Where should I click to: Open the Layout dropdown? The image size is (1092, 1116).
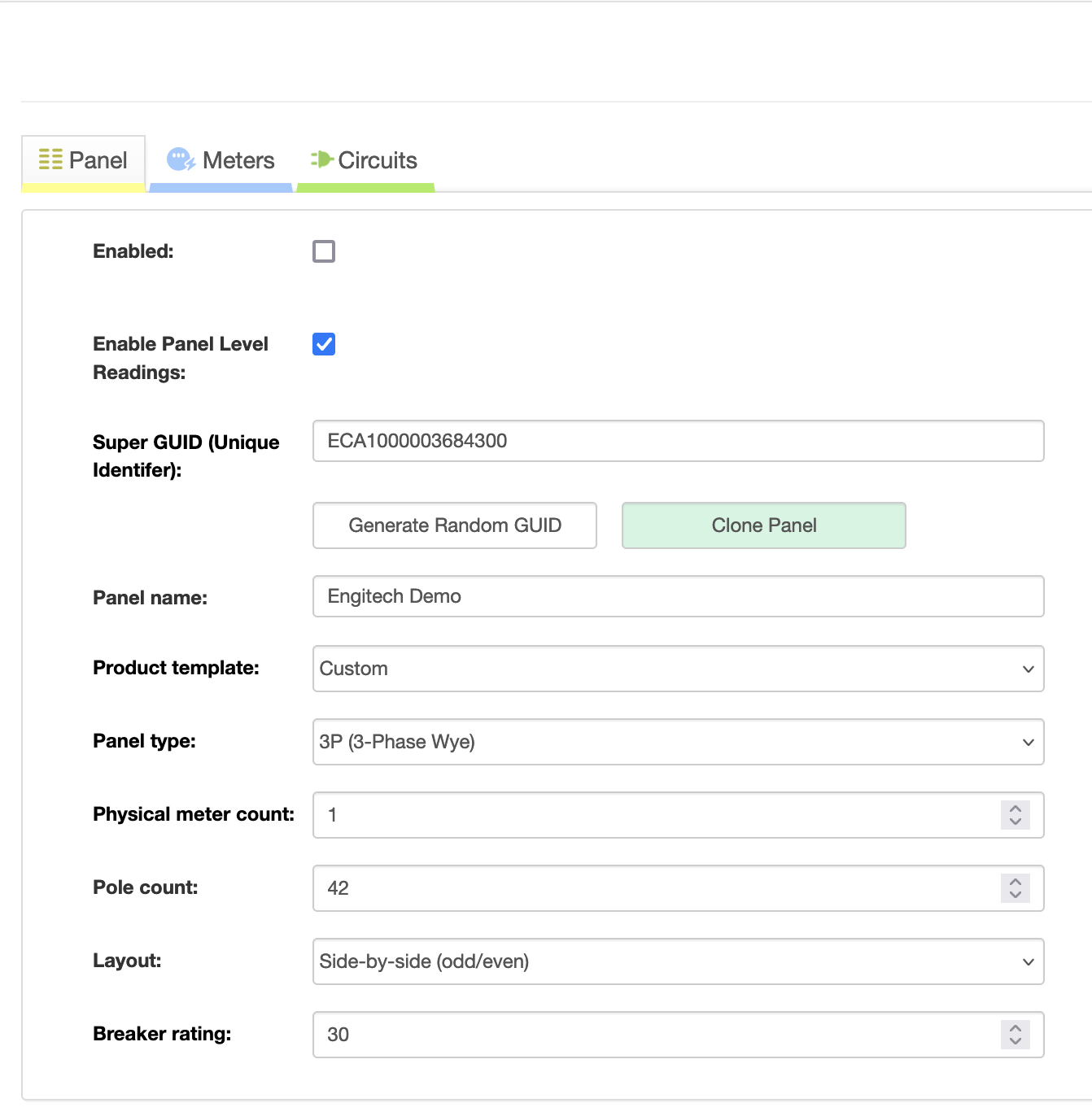point(678,961)
